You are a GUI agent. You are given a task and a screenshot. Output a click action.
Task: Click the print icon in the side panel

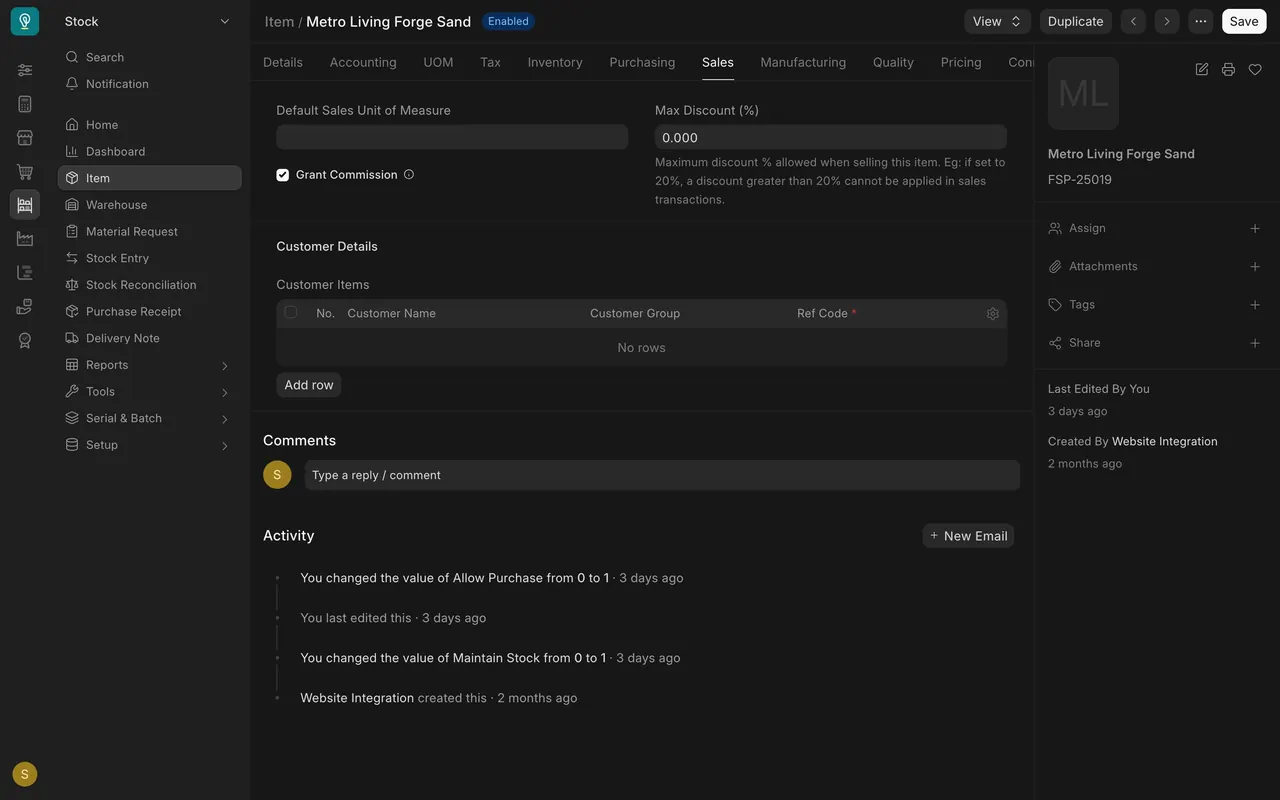[1228, 69]
